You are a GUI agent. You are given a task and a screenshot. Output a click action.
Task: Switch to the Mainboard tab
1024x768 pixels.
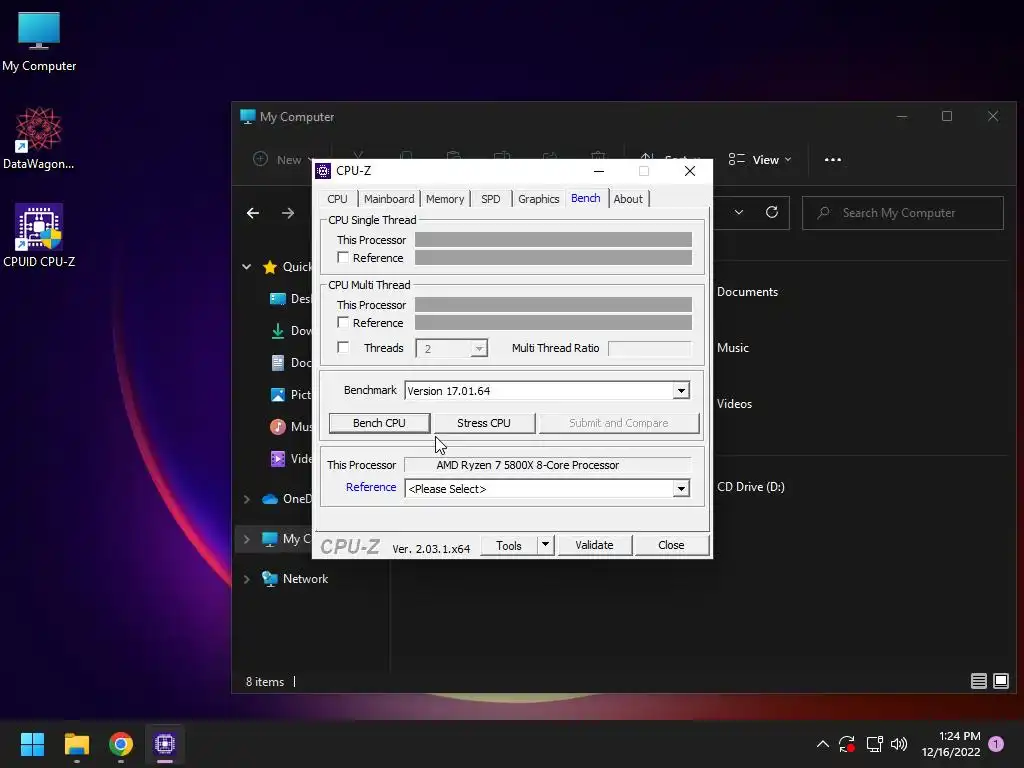click(x=389, y=199)
